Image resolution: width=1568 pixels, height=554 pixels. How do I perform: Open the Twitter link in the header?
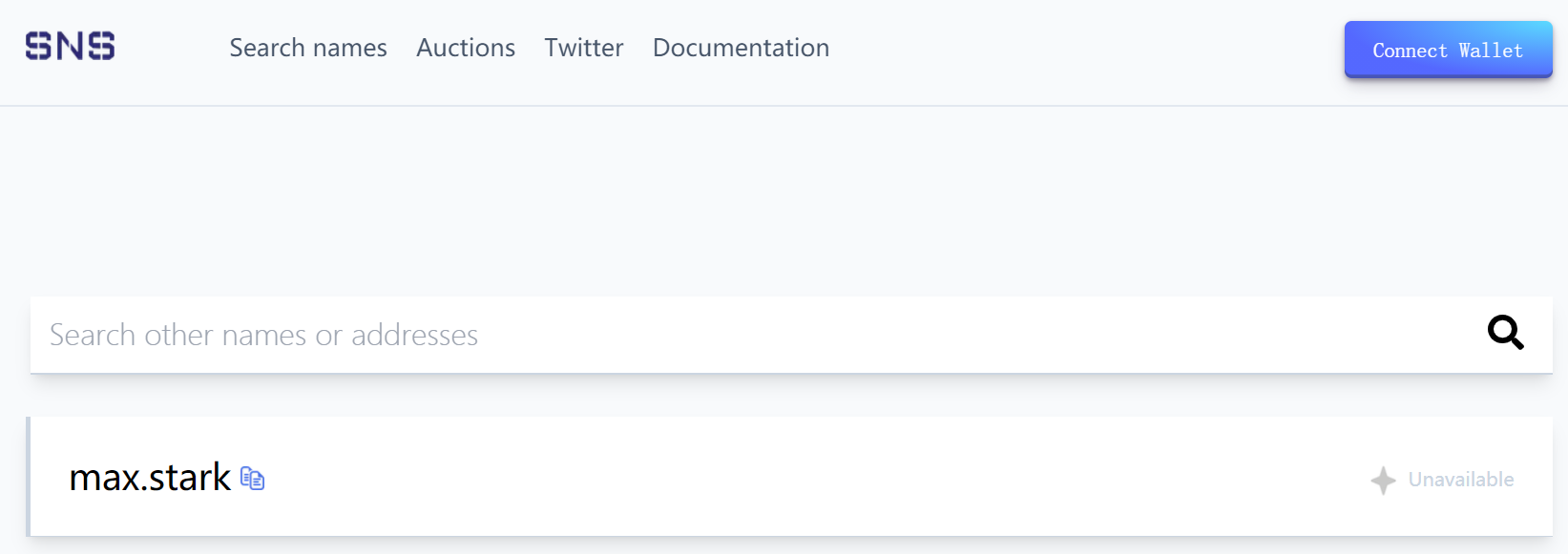[x=583, y=48]
